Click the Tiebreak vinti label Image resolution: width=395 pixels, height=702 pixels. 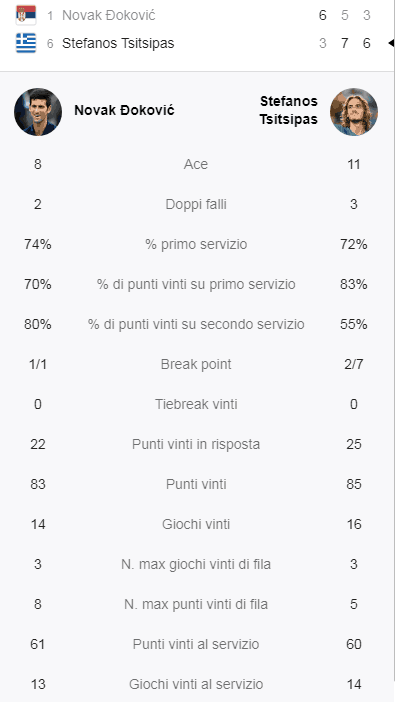196,404
